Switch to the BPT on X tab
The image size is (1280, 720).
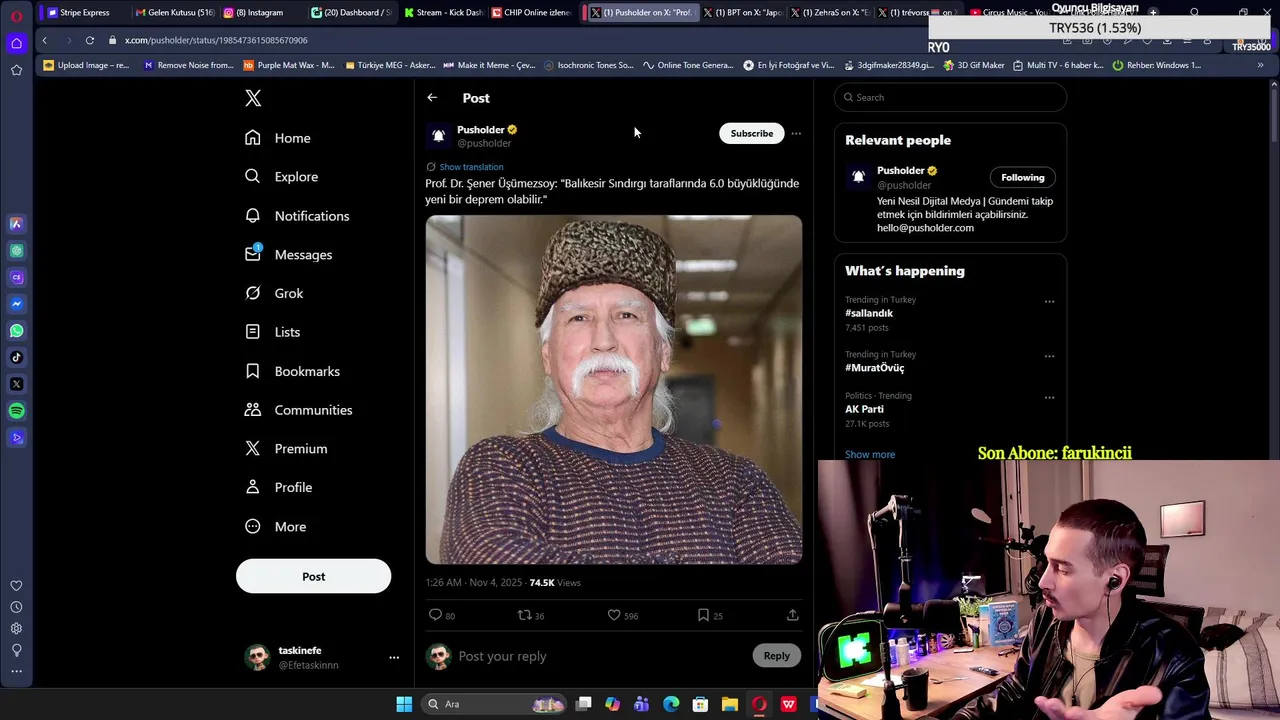741,13
